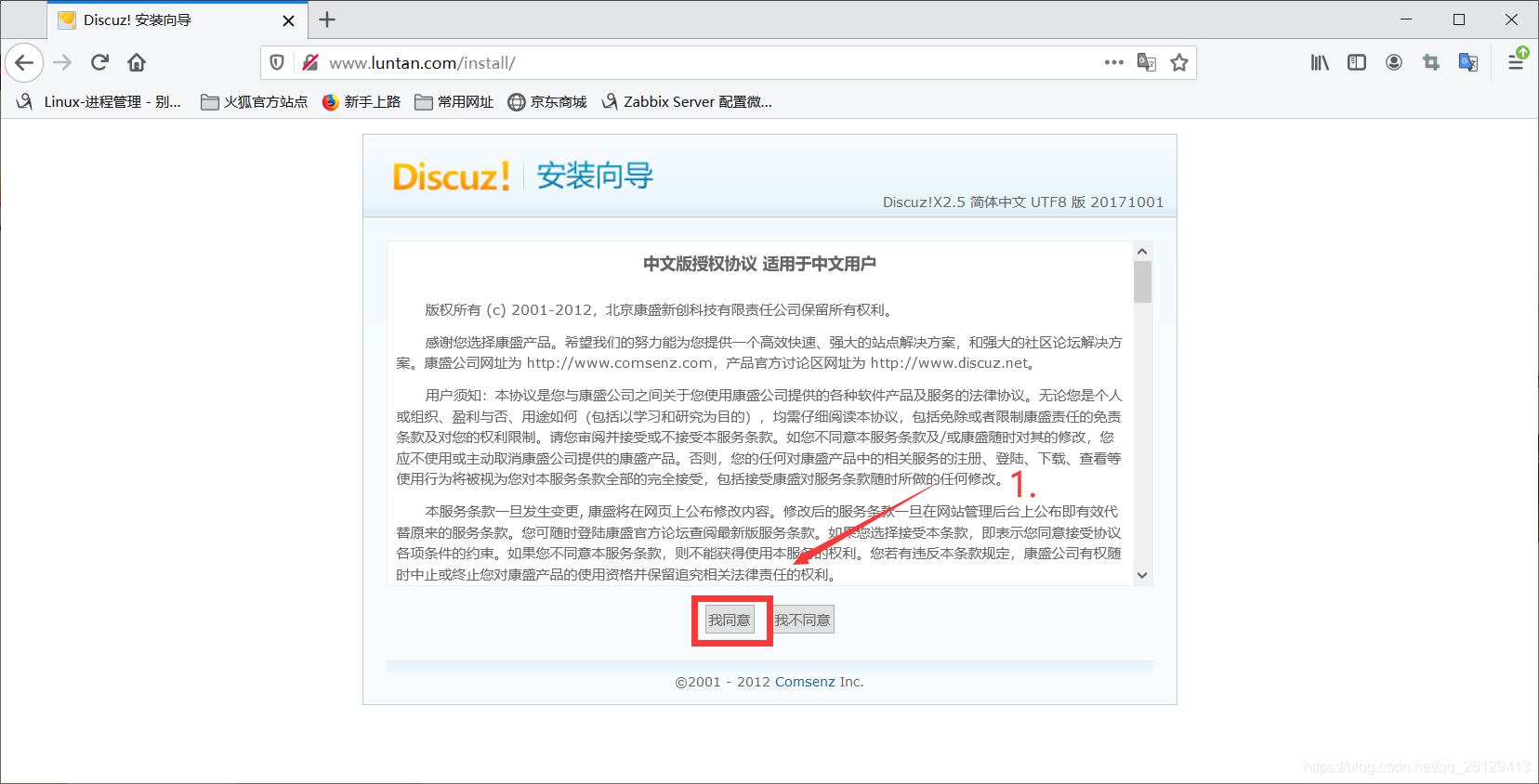Toggle the sidebar view
This screenshot has width=1539, height=784.
point(1357,62)
